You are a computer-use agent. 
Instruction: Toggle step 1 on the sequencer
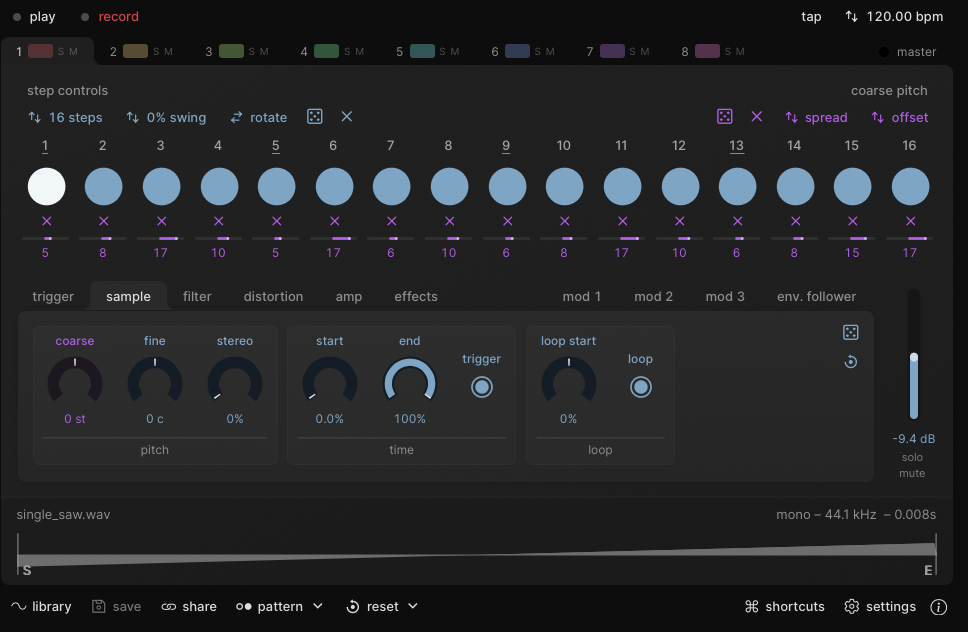point(46,186)
